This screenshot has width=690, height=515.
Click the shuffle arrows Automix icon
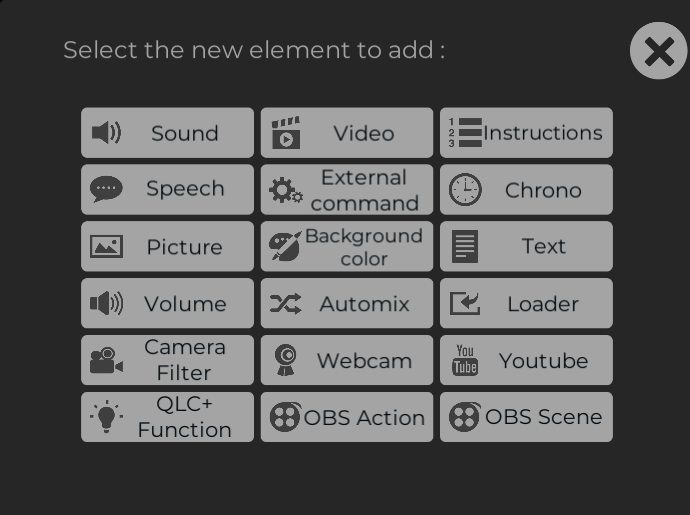click(286, 304)
